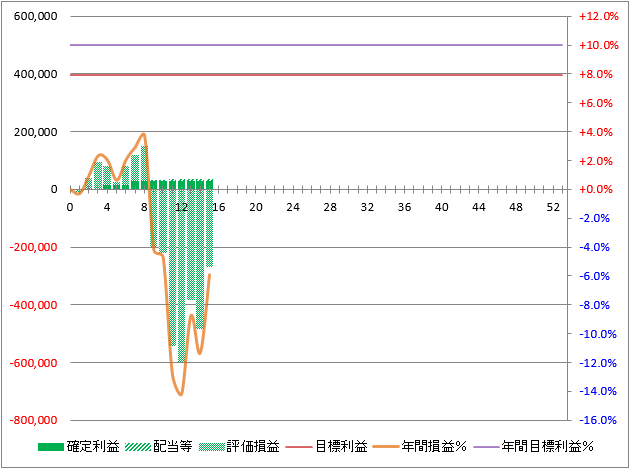This screenshot has width=630, height=470.
Task: Click week 36 on the horizontal axis
Action: [x=405, y=207]
